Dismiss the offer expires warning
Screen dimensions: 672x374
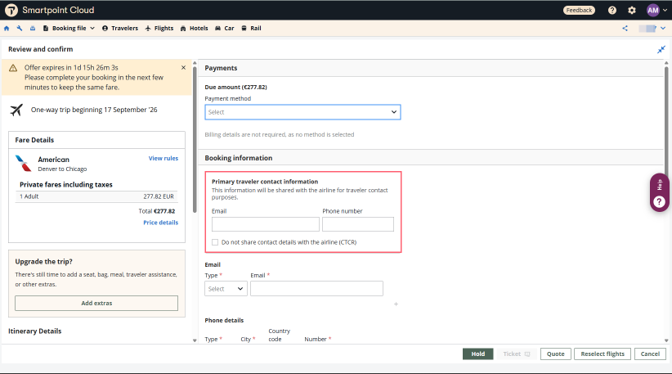[x=183, y=68]
